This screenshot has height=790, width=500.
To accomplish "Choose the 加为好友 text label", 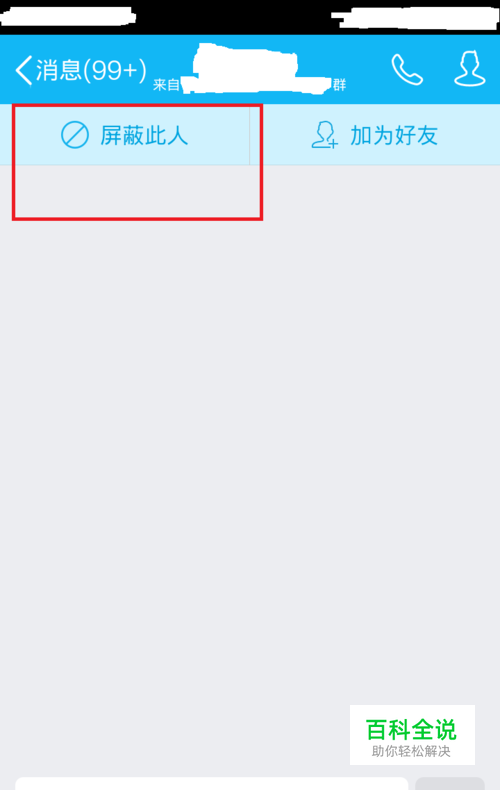I will 394,136.
